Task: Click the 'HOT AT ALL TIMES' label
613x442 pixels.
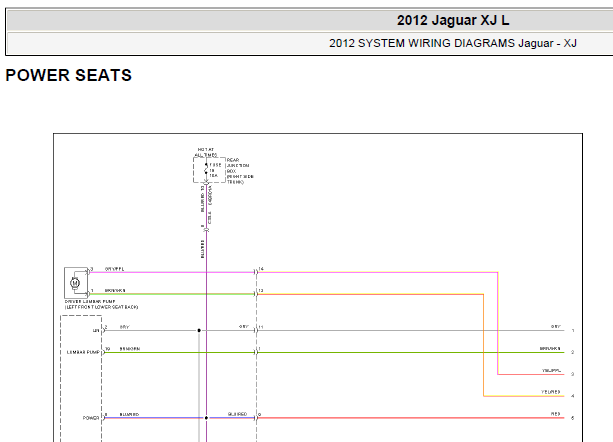Action: [x=206, y=152]
